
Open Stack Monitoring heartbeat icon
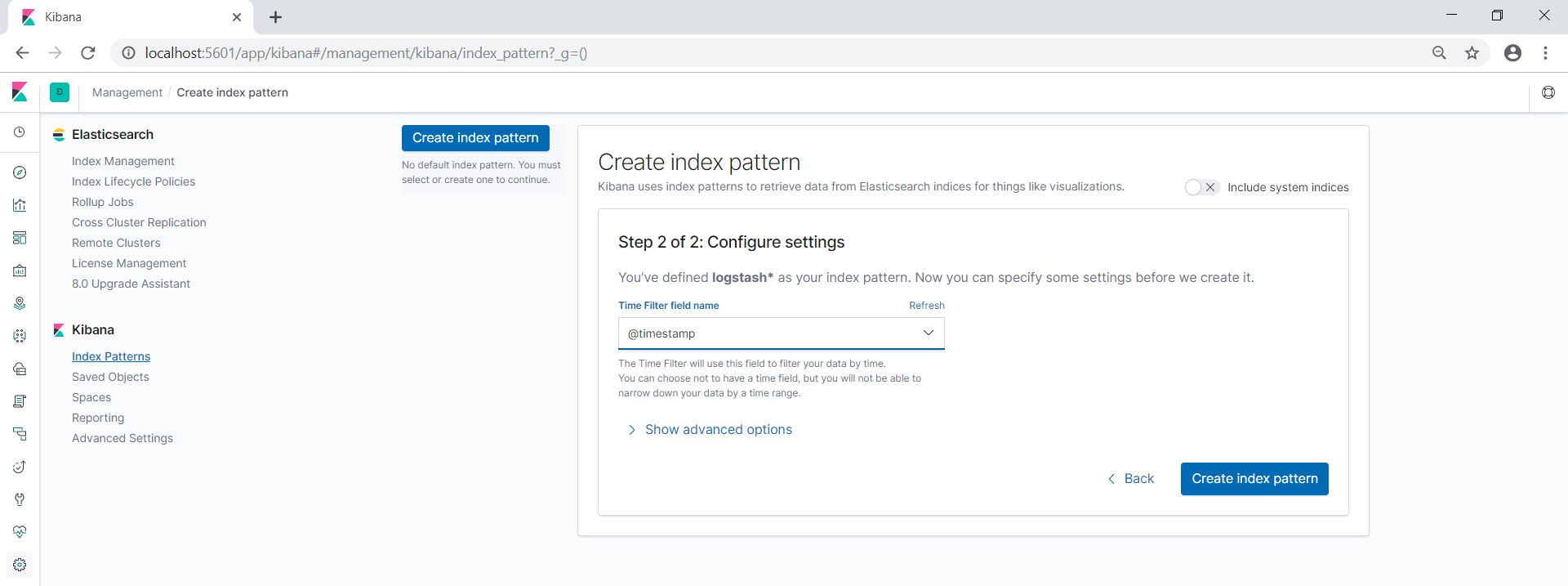pyautogui.click(x=20, y=532)
